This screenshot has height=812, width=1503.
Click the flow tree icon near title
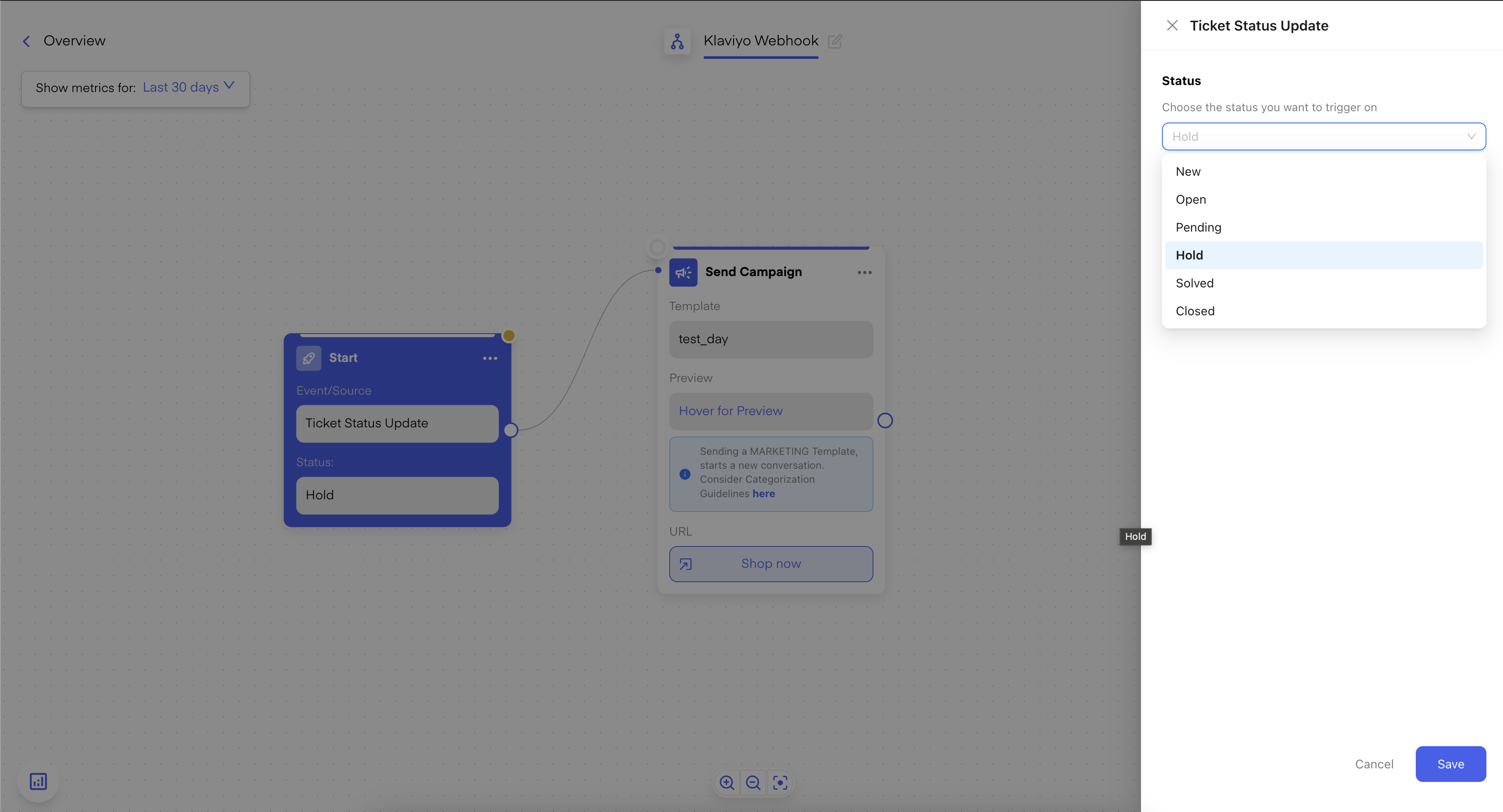677,41
